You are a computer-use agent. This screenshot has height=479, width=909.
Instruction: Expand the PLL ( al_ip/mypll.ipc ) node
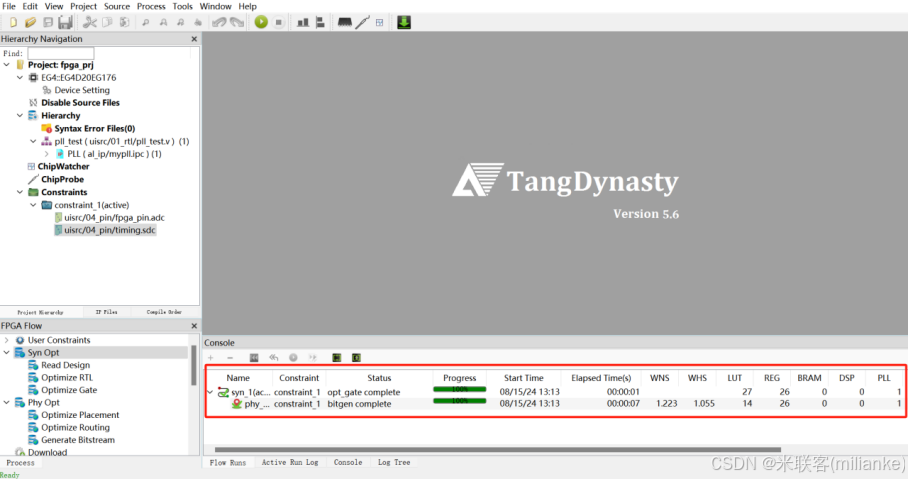(46, 154)
